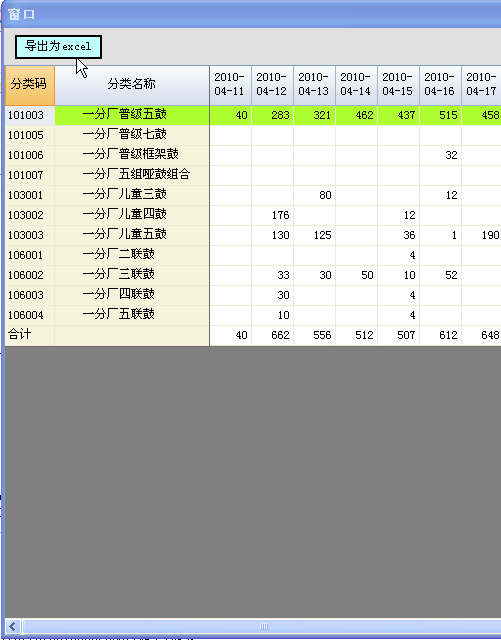501x640 pixels.
Task: Select the 分类名称 column header
Action: pyautogui.click(x=131, y=85)
